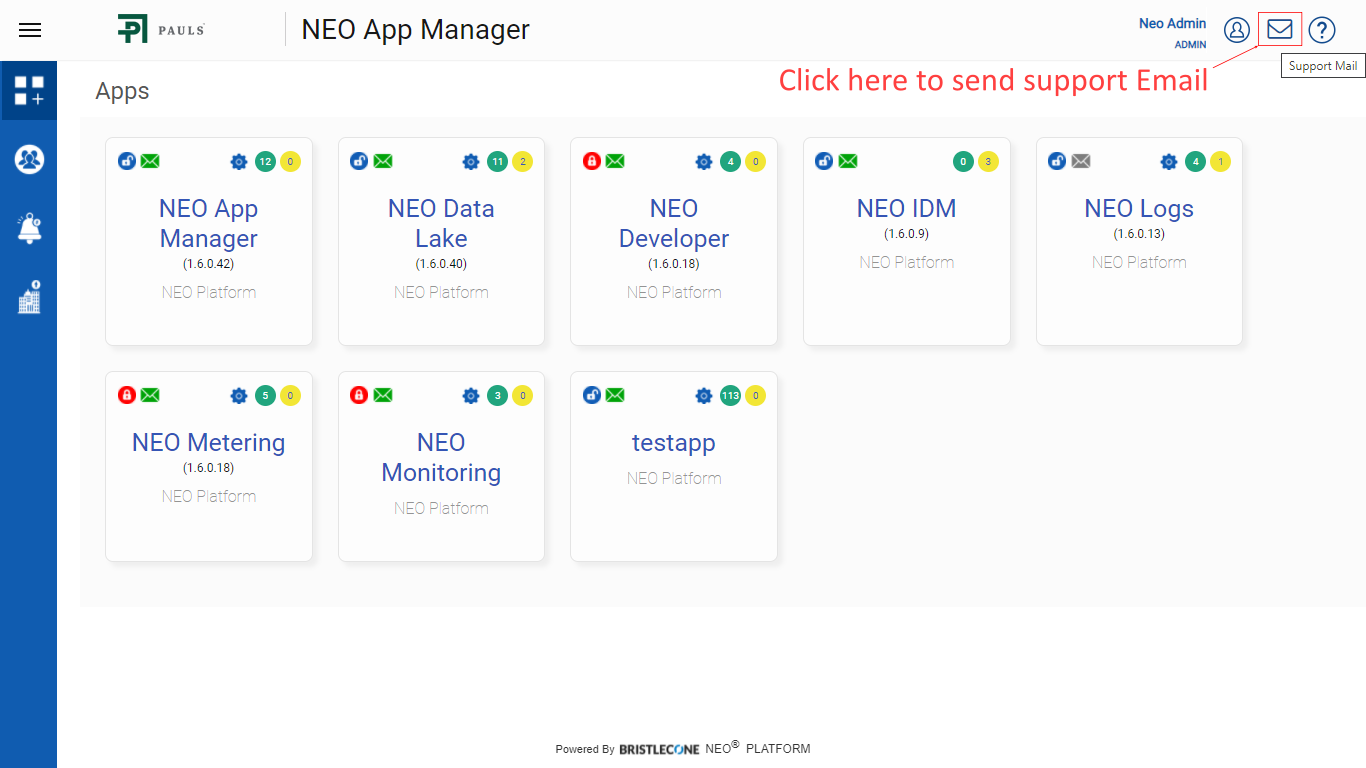Click yellow badge 2 on NEO Data Lake

[523, 162]
